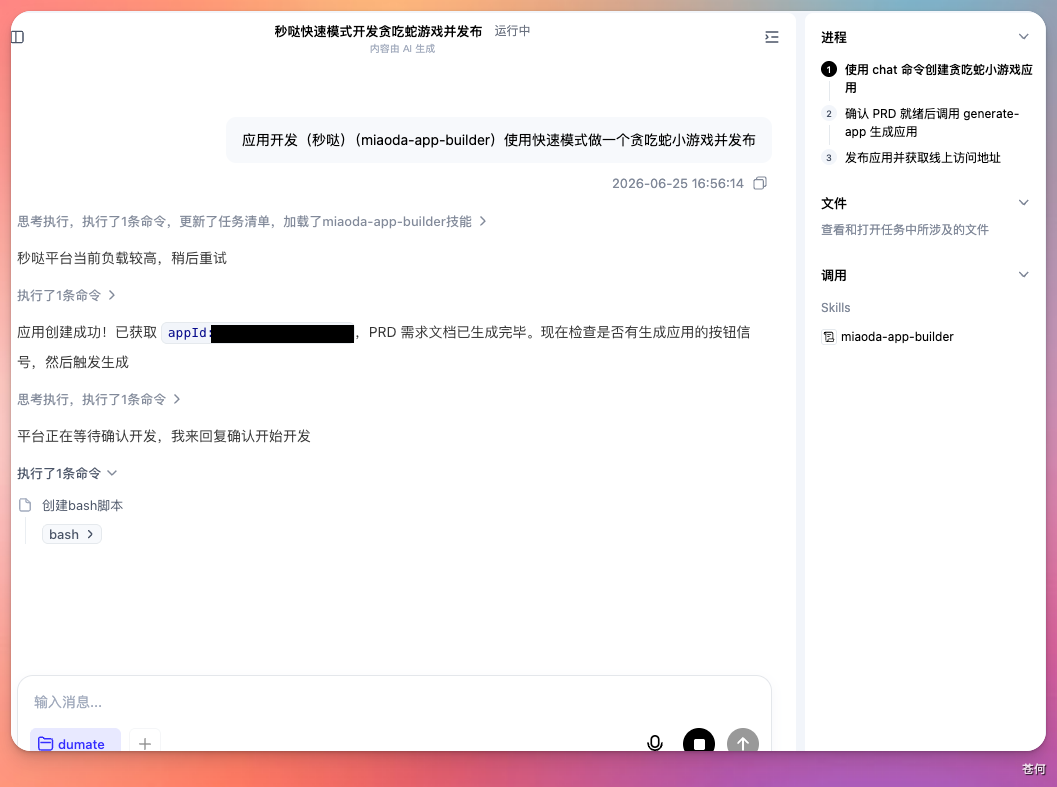Viewport: 1057px width, 787px height.
Task: Expand 思考执行 加载了miaoda-app-builder技能 row
Action: [x=251, y=221]
